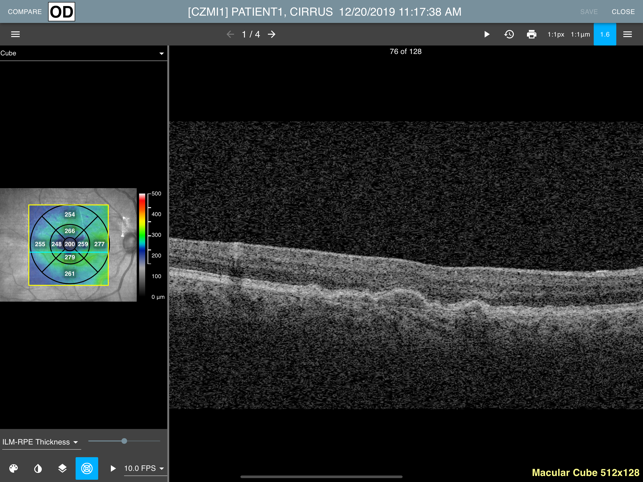Toggle the 1.6 zoom factor button
Screen dimensions: 643x482
point(605,34)
